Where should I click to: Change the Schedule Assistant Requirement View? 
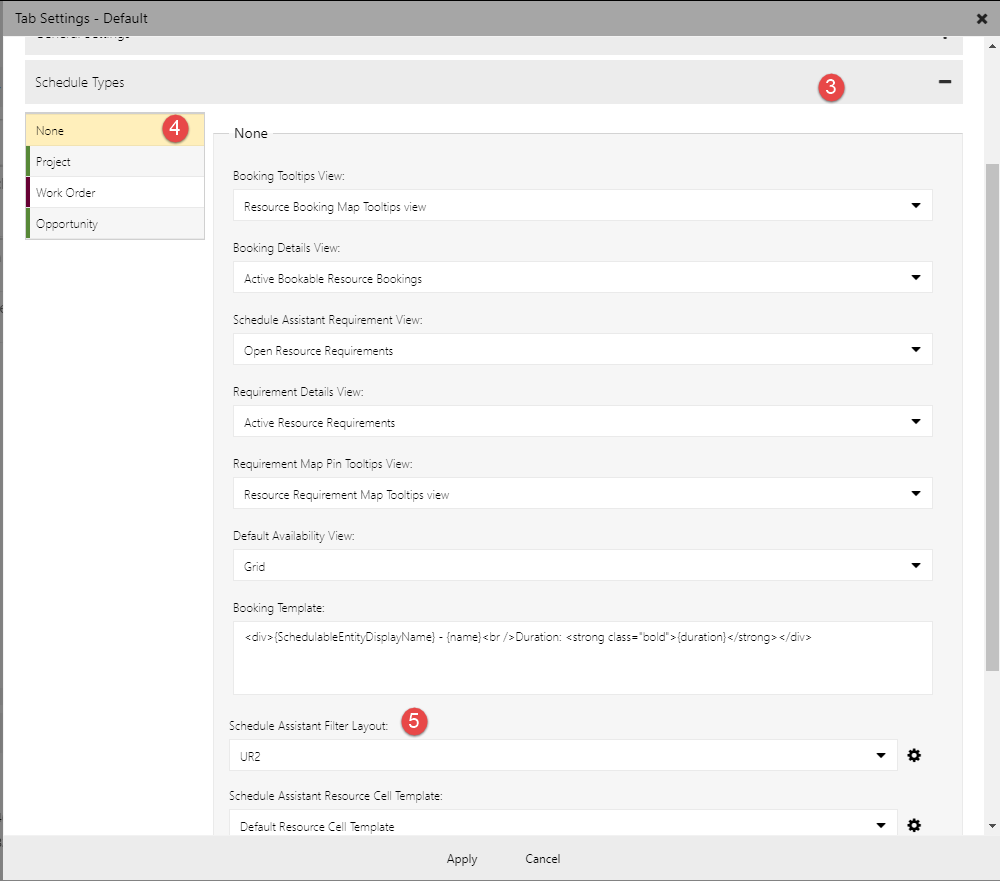tap(914, 349)
